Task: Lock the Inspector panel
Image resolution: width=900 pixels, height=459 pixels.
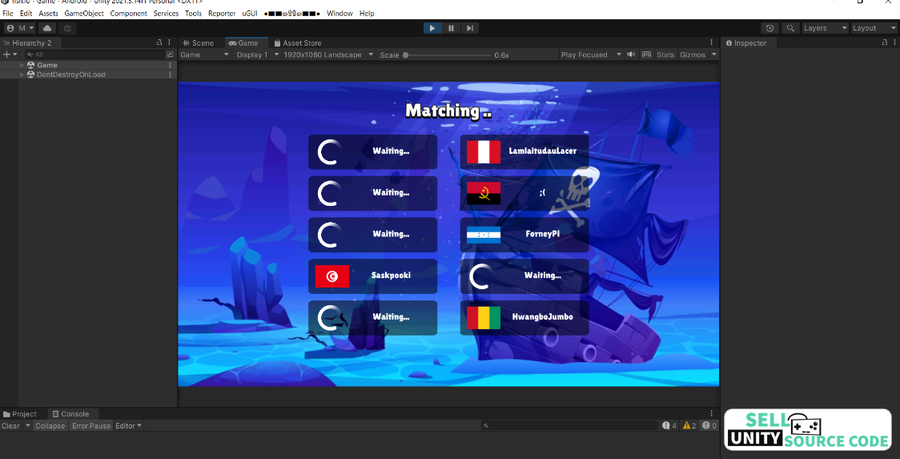Action: 883,43
